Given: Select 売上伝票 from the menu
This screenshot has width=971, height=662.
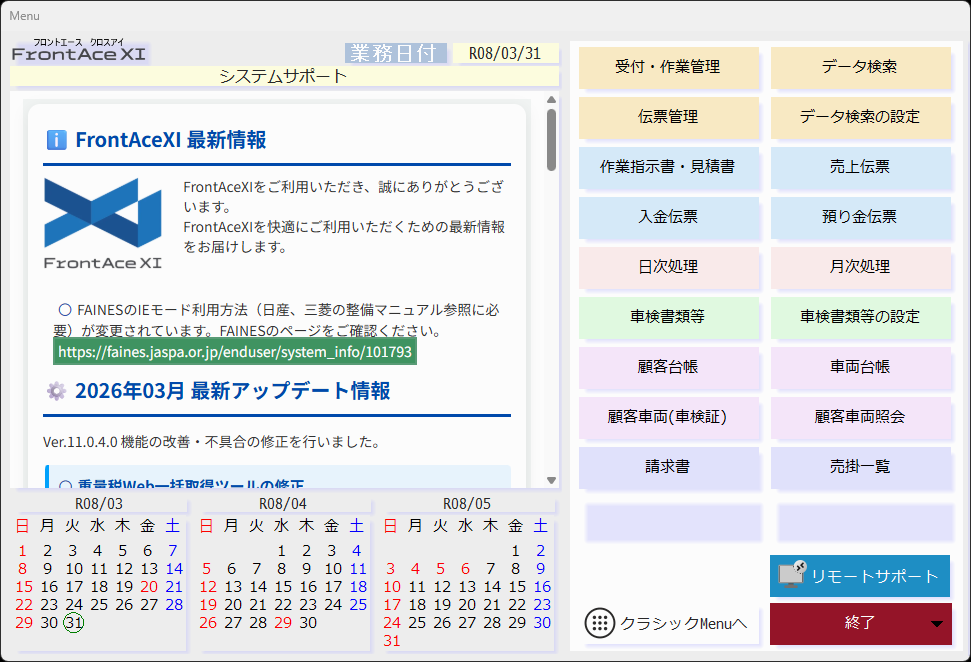Looking at the screenshot, I should point(859,167).
